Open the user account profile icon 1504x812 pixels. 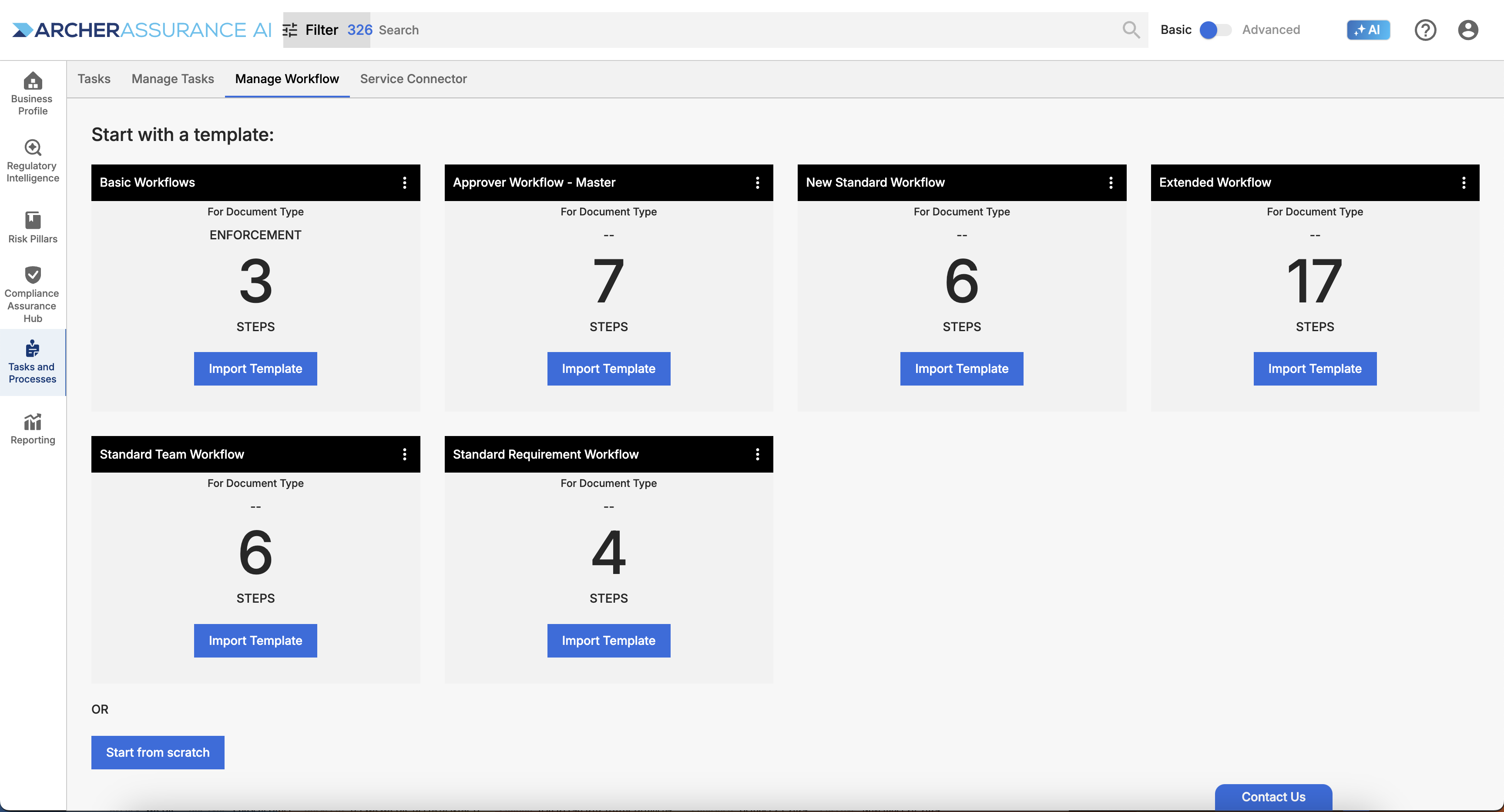(1468, 30)
